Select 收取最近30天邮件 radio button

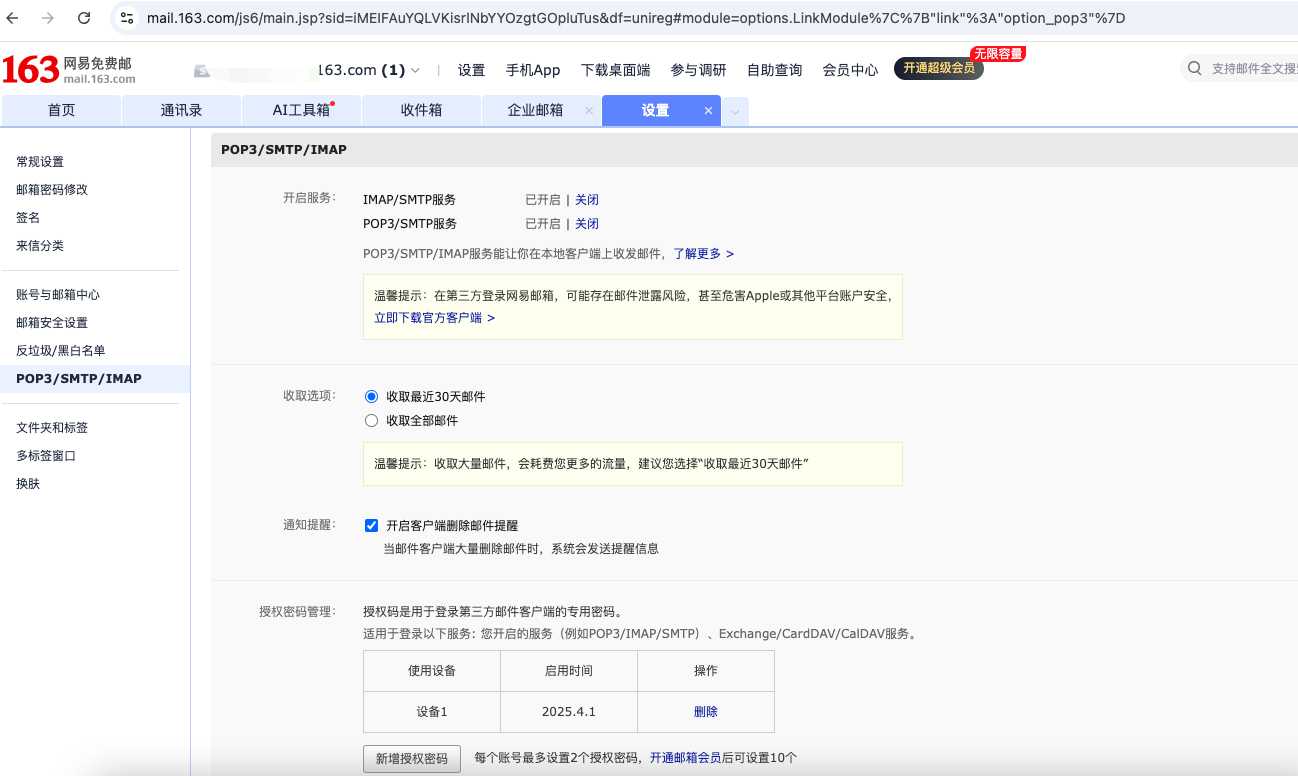pyautogui.click(x=372, y=397)
